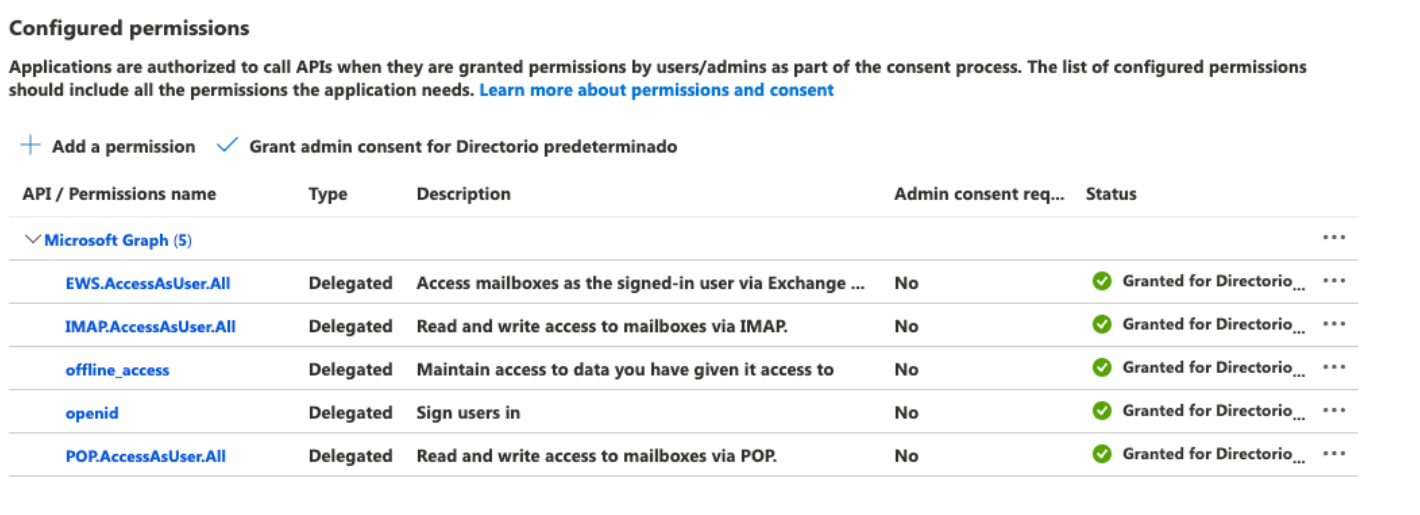Click the checkmark icon for Grant admin consent

point(228,145)
